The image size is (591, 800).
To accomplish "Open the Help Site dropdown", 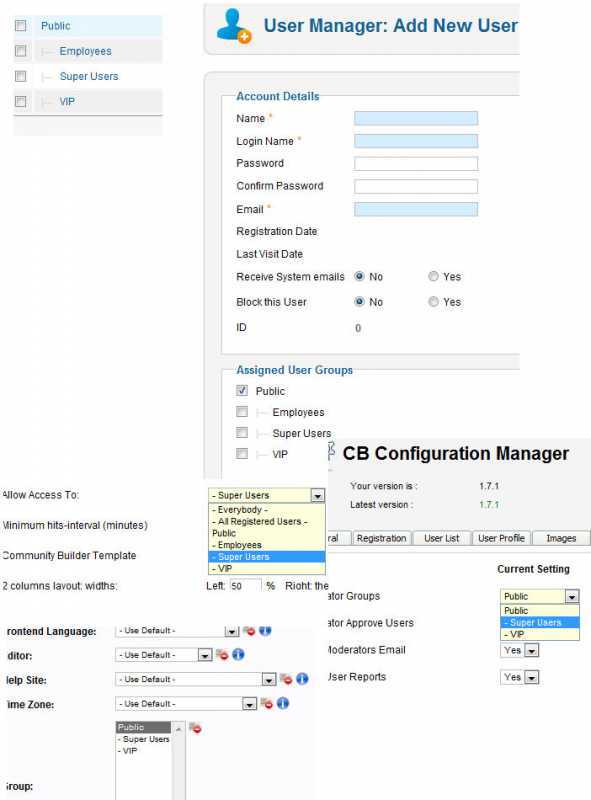I will (195, 679).
